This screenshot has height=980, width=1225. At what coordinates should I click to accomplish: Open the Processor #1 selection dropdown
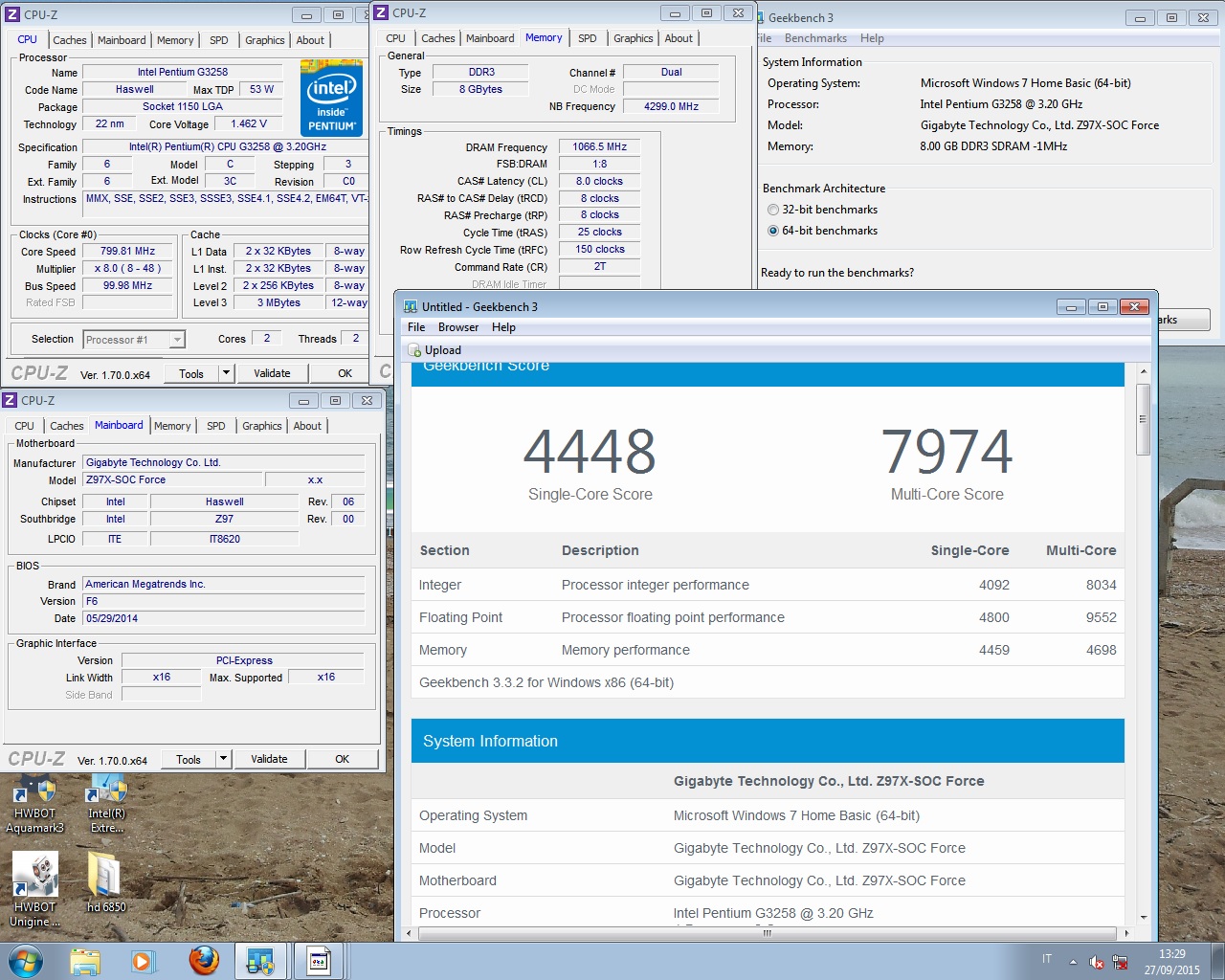click(134, 340)
